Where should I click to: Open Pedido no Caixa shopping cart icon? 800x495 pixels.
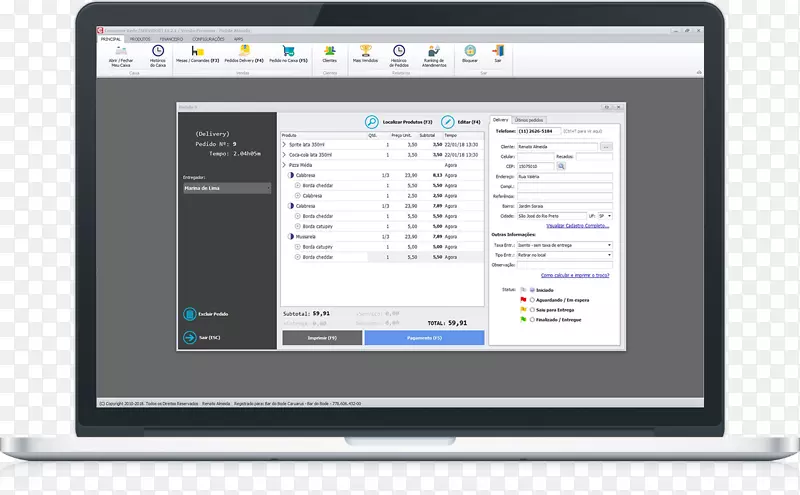[x=288, y=51]
